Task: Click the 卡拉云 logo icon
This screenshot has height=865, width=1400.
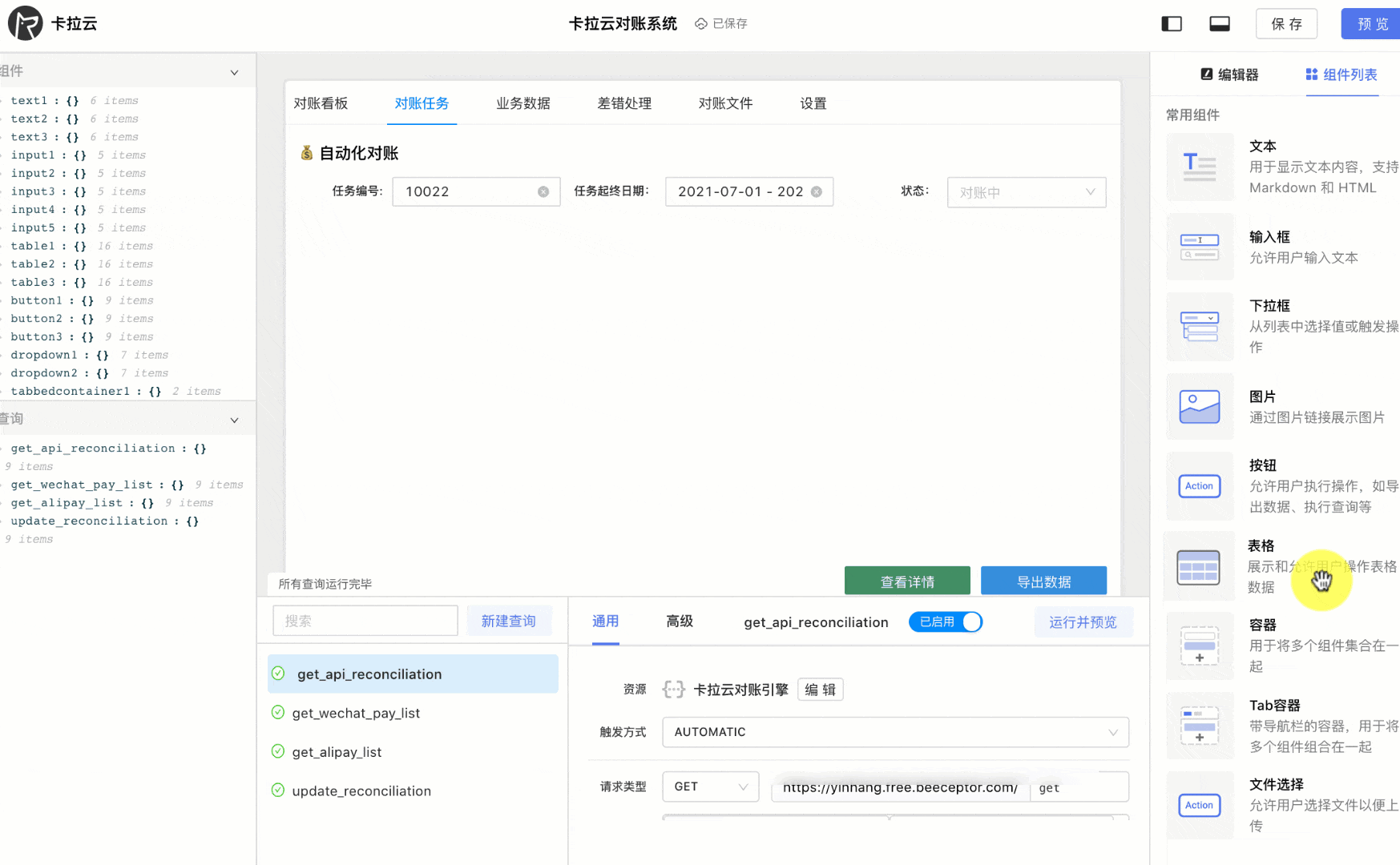Action: (x=24, y=23)
